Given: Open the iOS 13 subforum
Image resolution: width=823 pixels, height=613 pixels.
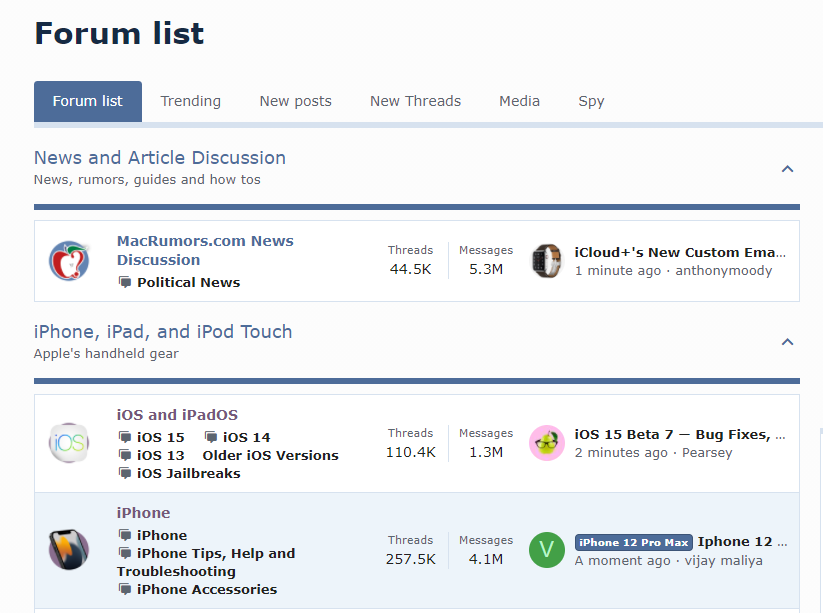Looking at the screenshot, I should point(161,455).
